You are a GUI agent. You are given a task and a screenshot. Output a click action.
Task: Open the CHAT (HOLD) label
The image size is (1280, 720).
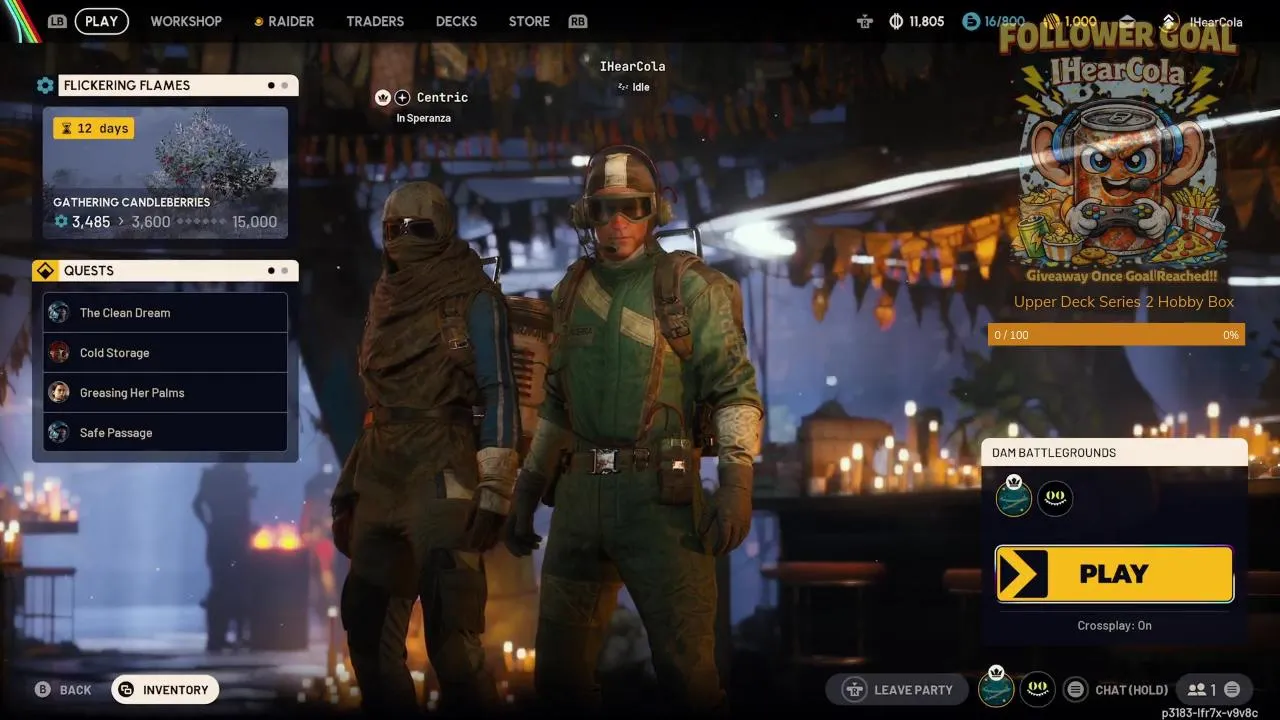tap(1131, 690)
